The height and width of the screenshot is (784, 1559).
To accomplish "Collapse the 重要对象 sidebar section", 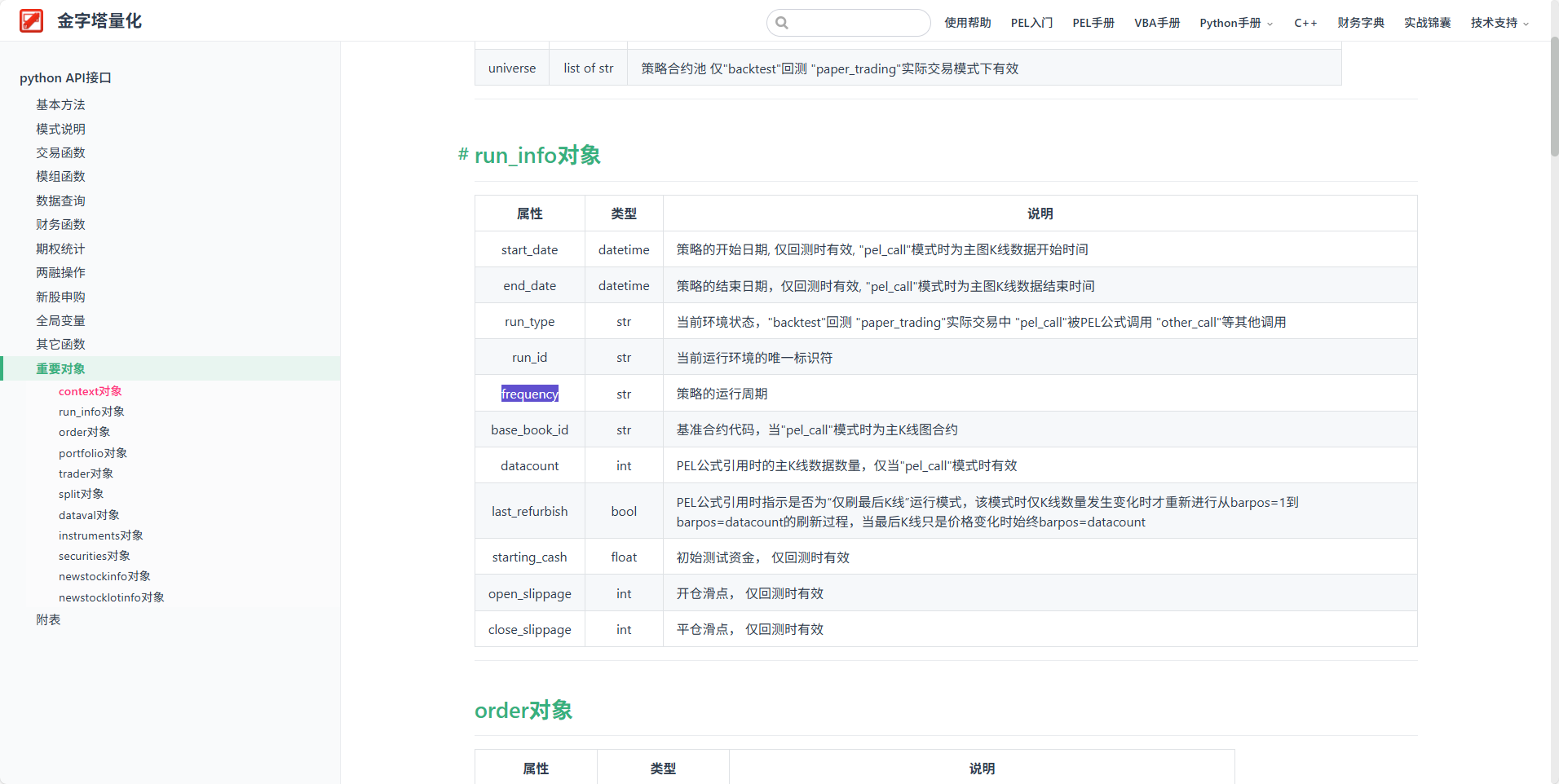I will point(60,368).
